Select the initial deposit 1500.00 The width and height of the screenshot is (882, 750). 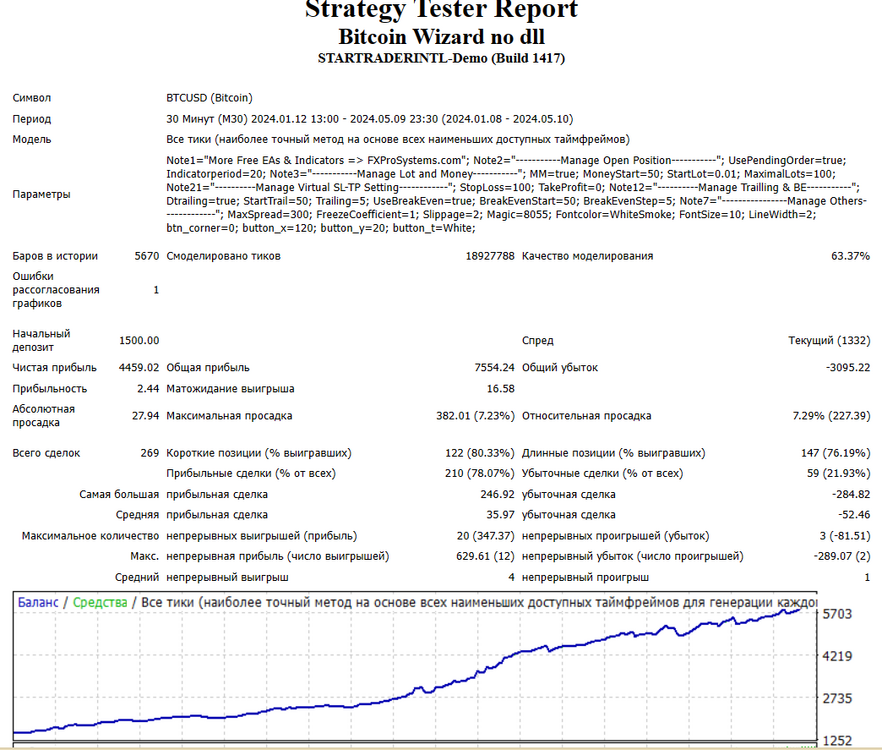[139, 340]
